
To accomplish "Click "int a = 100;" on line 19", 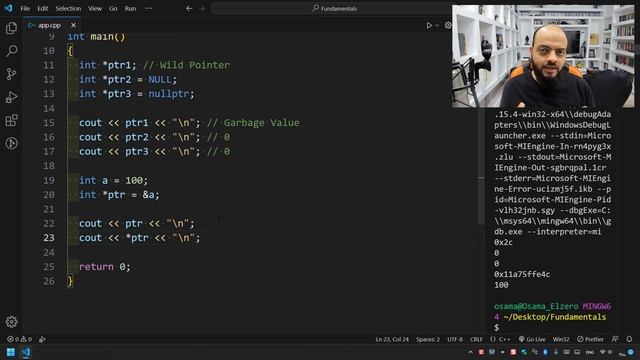I will tap(113, 180).
